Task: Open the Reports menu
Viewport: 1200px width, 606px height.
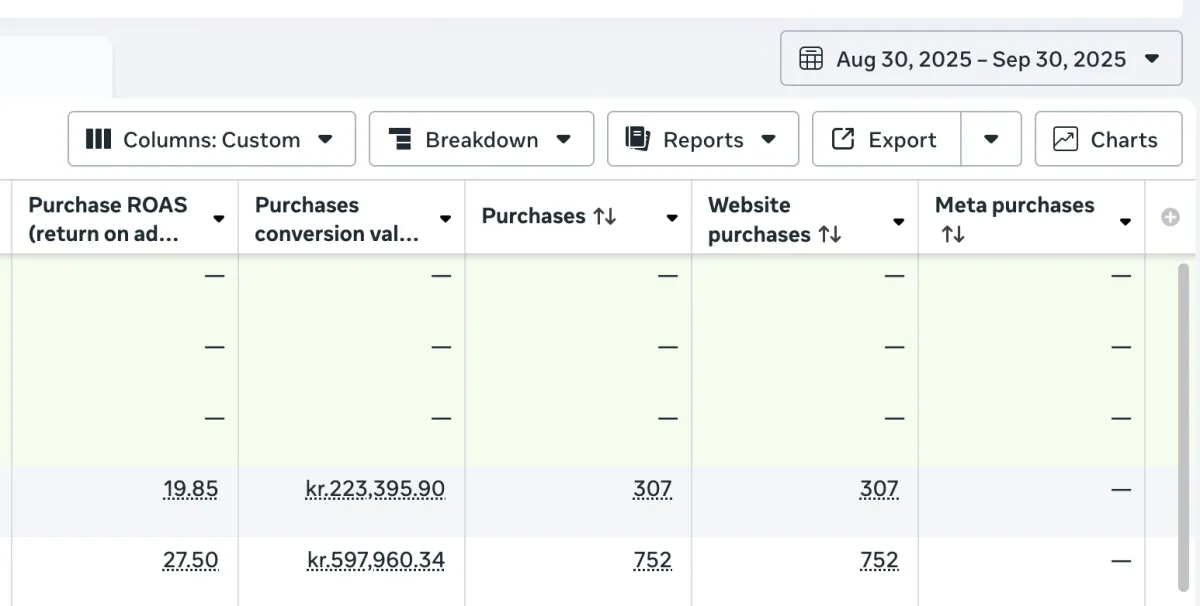Action: [703, 139]
